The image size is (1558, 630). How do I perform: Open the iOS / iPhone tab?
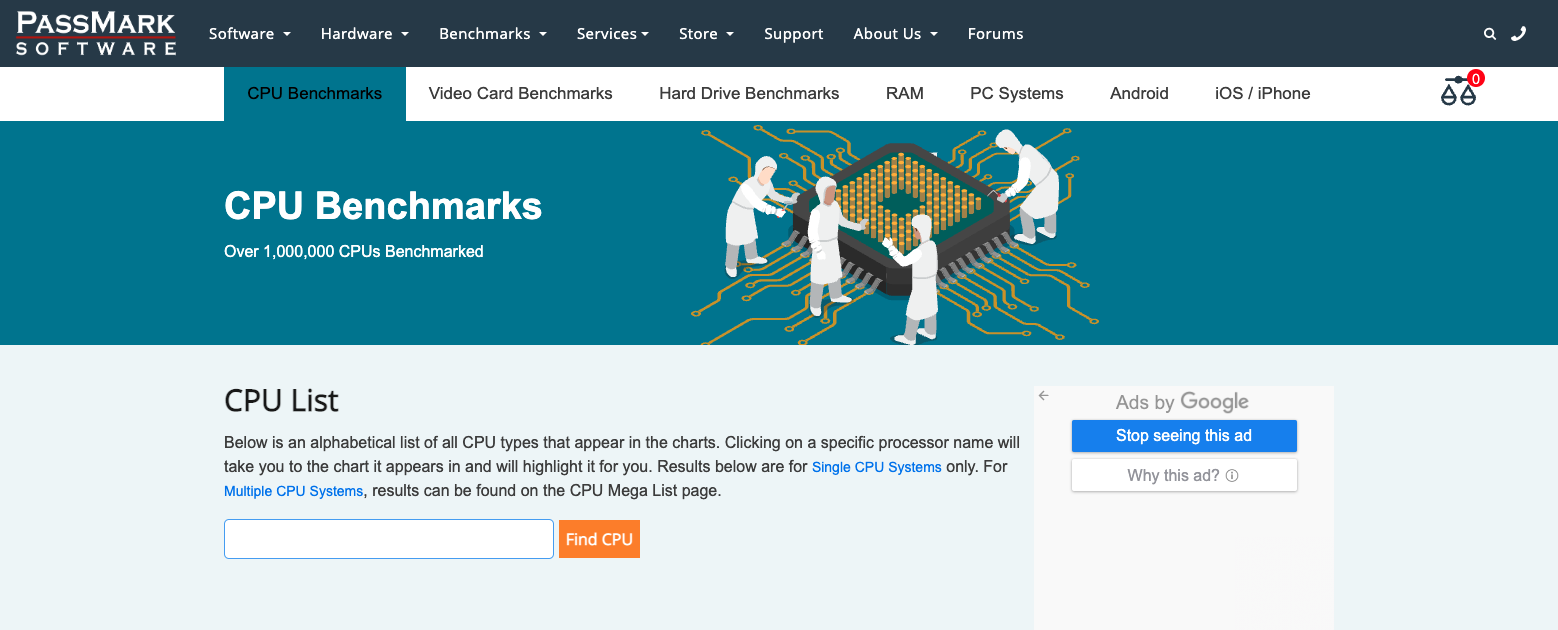point(1262,93)
